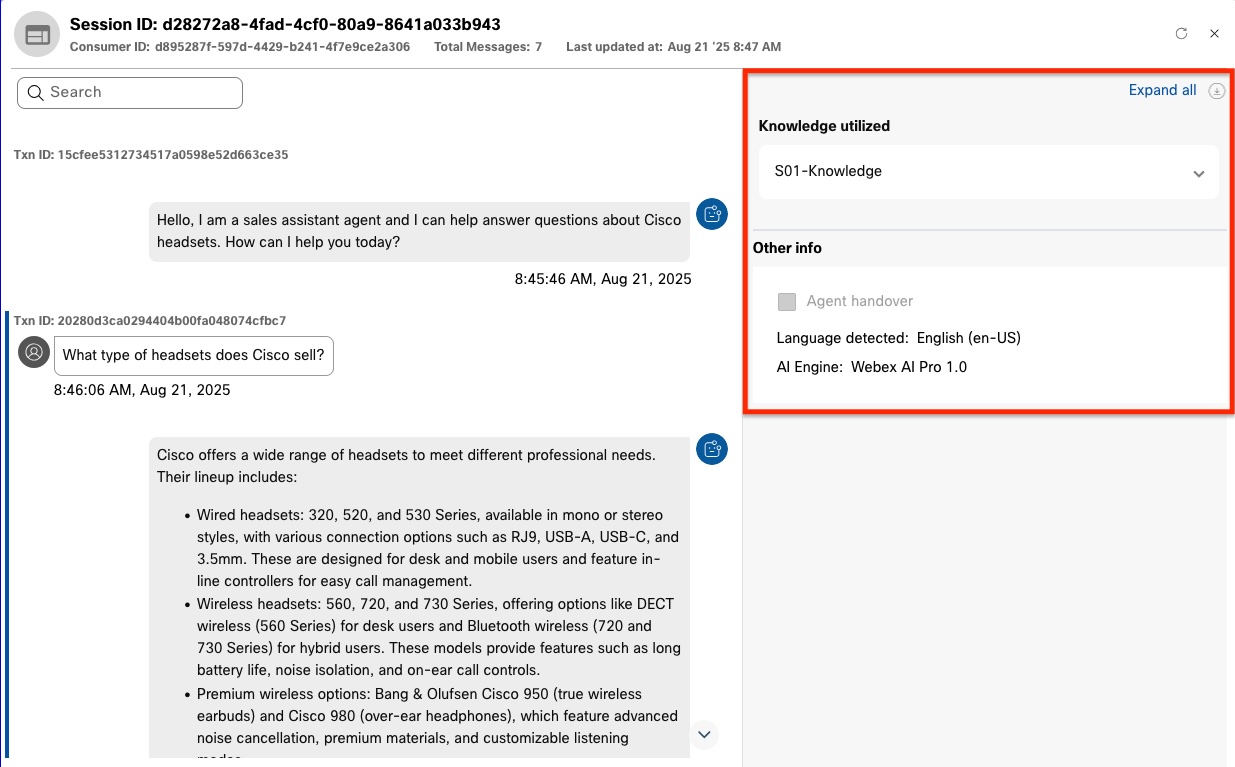This screenshot has width=1235, height=767.
Task: Toggle the Agent handover checkbox
Action: (787, 301)
